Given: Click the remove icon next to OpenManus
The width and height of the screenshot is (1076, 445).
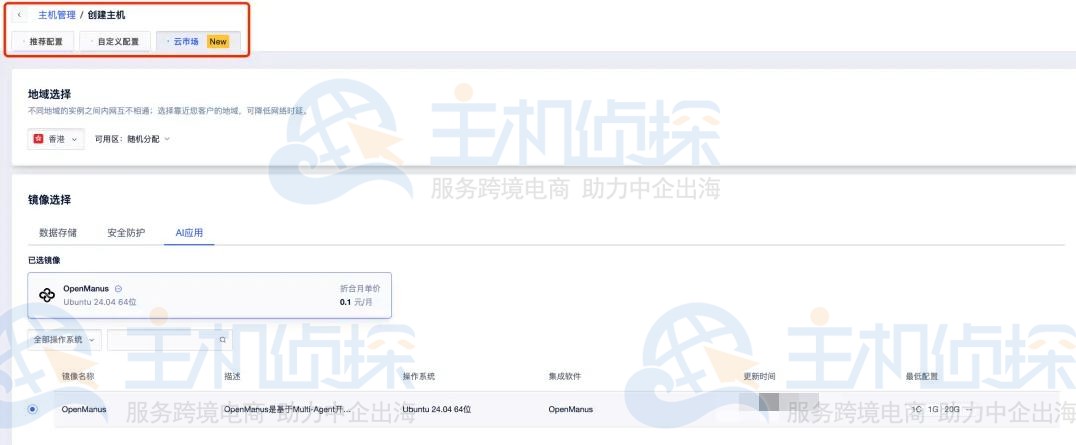Looking at the screenshot, I should pyautogui.click(x=119, y=289).
